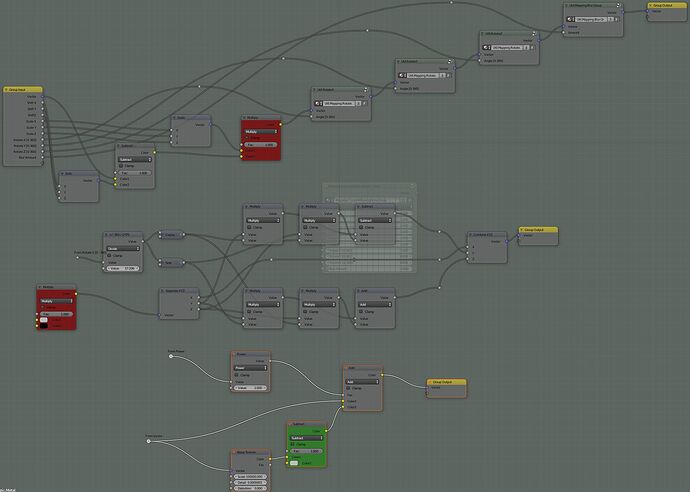Select the collapsed Cosine node

[x=171, y=235]
